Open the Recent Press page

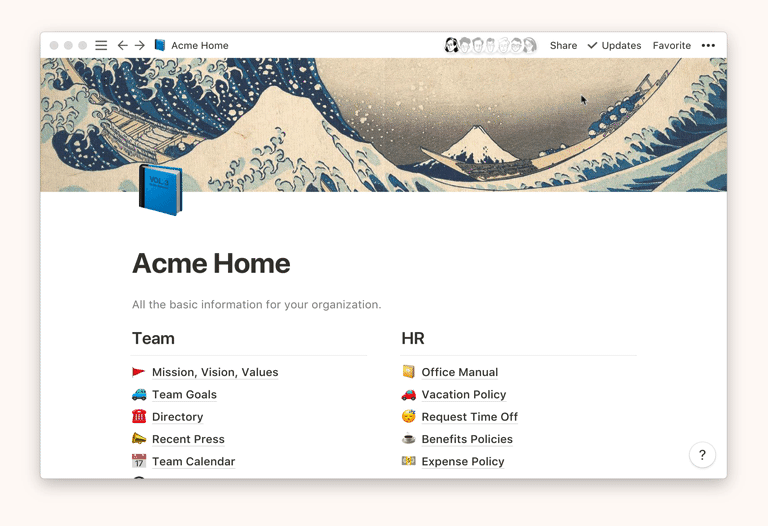[x=188, y=439]
